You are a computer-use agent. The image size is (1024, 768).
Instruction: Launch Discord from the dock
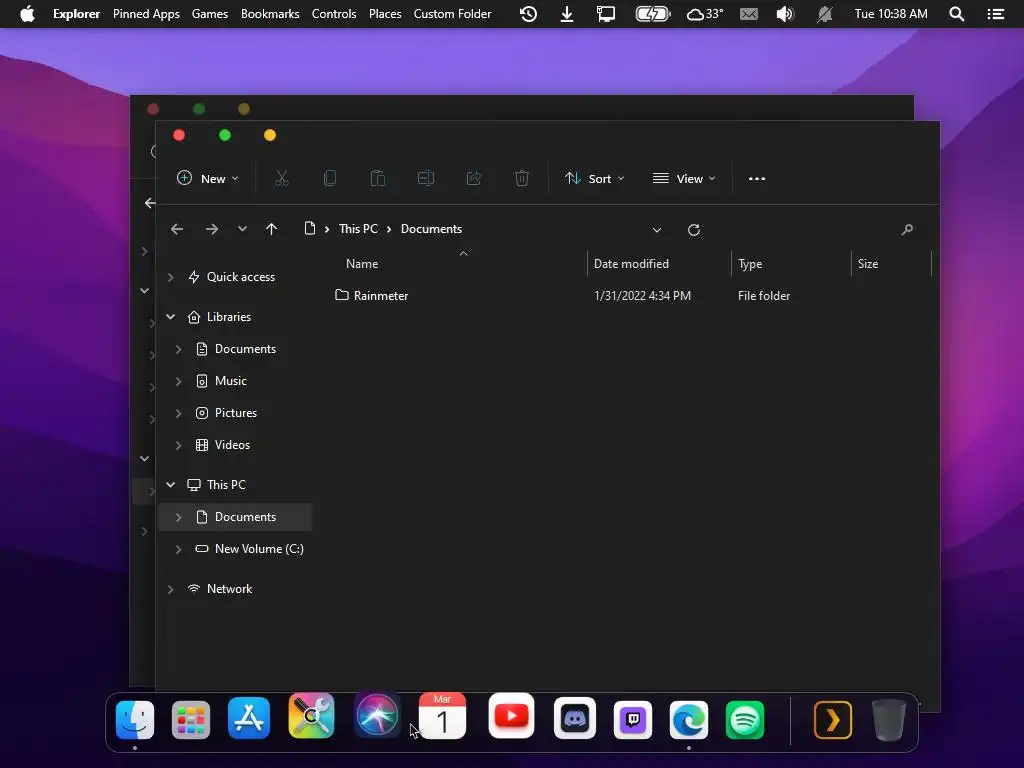coord(575,718)
